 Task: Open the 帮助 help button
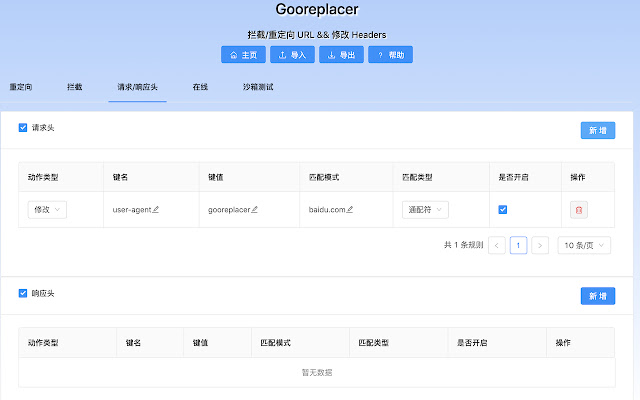(390, 55)
